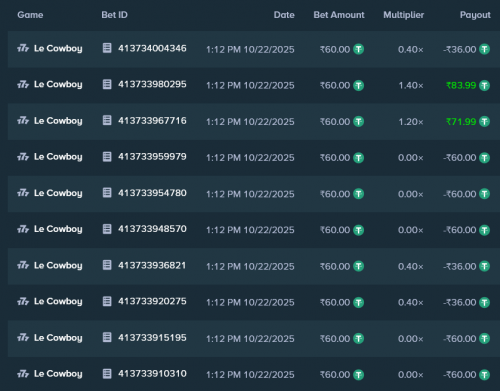This screenshot has height=391, width=500.
Task: Open Le Cowboy game in row 413733980295
Action: tap(58, 85)
